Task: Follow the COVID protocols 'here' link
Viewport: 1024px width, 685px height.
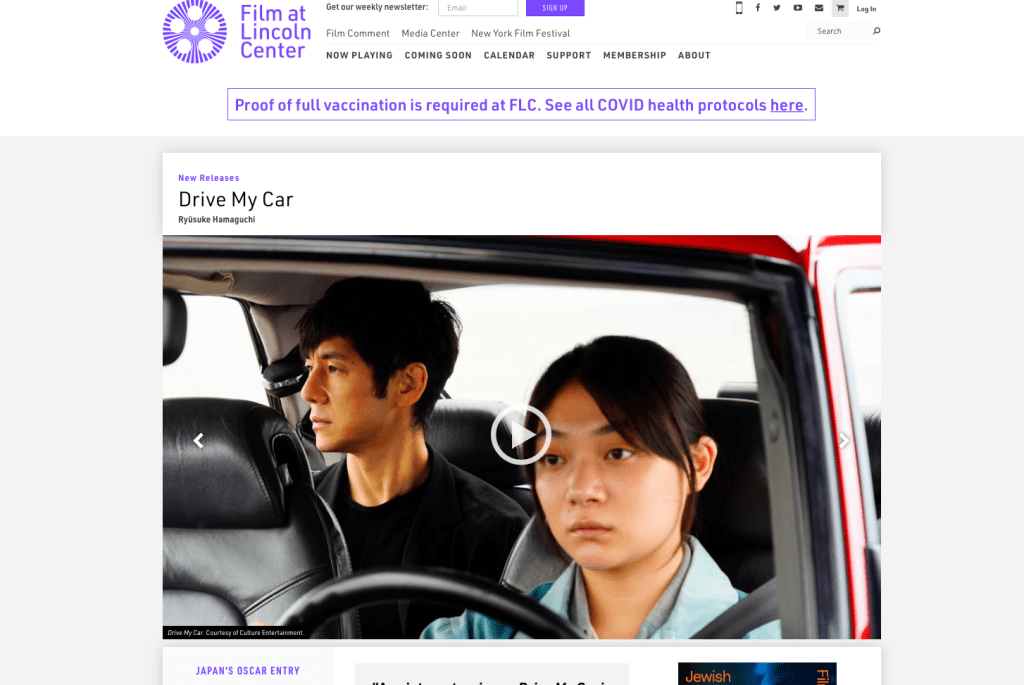Action: coord(786,105)
